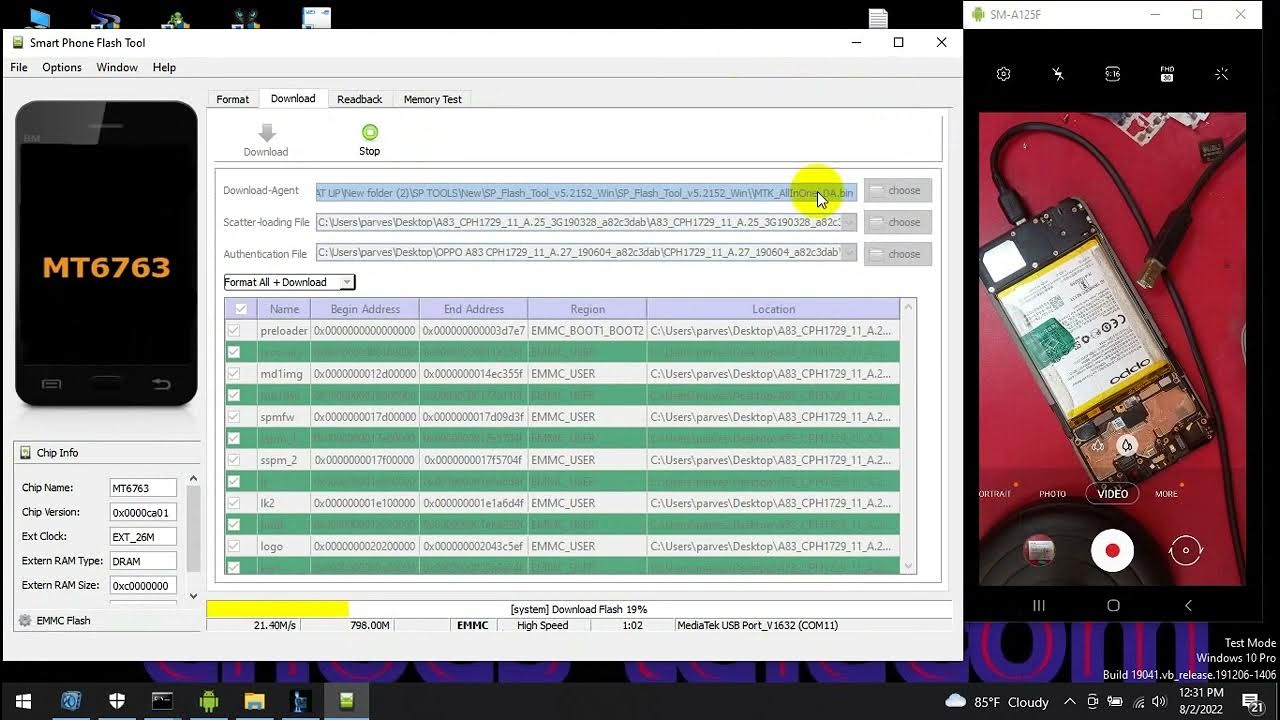
Task: Open the Options menu
Action: (x=62, y=67)
